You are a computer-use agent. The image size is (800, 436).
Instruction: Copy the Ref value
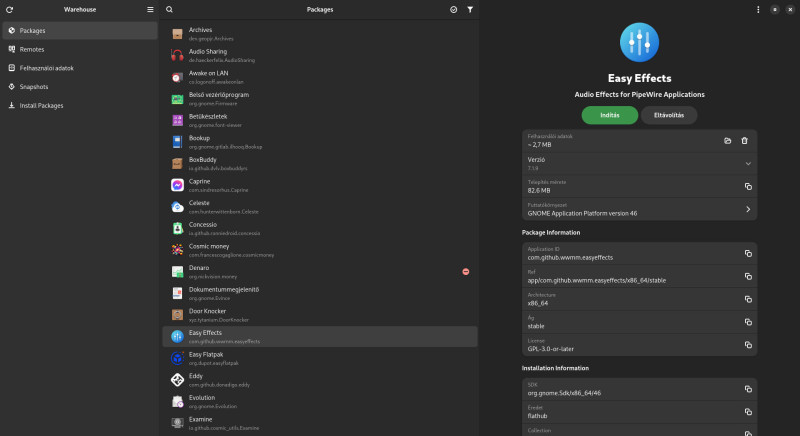(x=748, y=276)
